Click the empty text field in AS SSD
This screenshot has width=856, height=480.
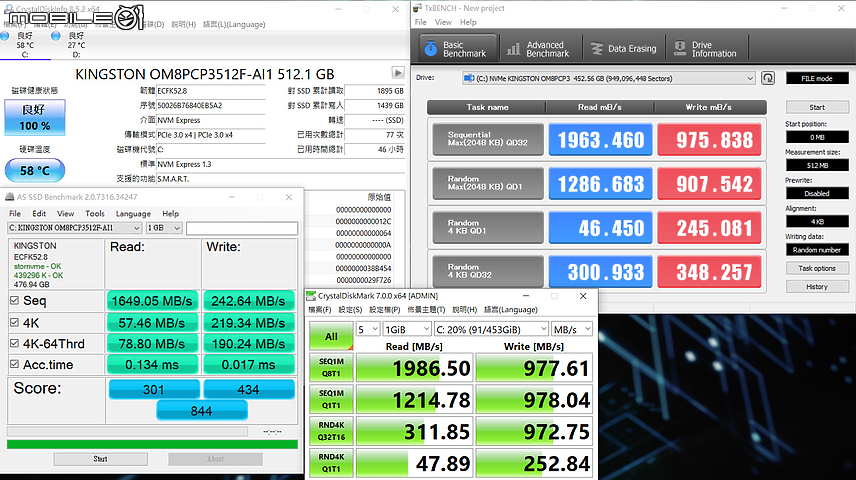point(242,228)
